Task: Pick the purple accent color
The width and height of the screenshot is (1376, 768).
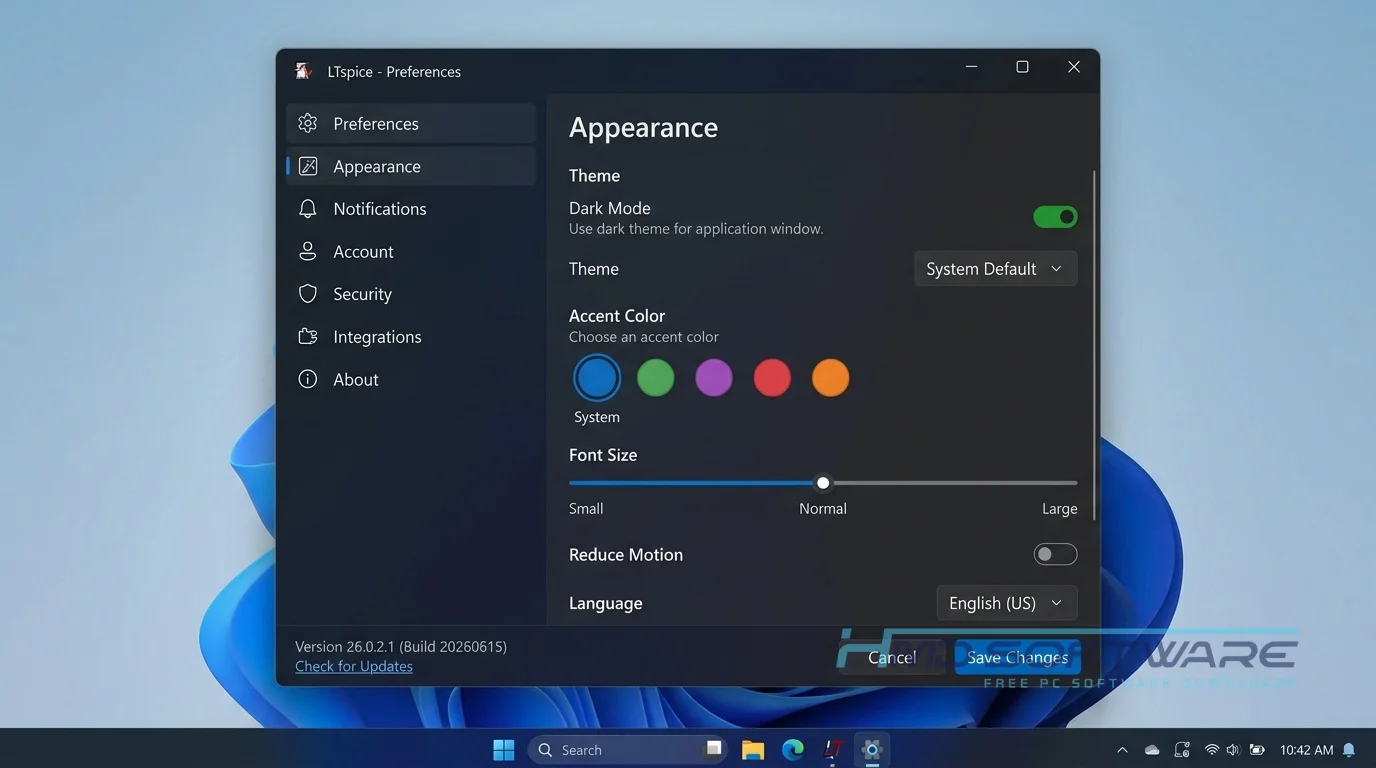Action: point(714,378)
